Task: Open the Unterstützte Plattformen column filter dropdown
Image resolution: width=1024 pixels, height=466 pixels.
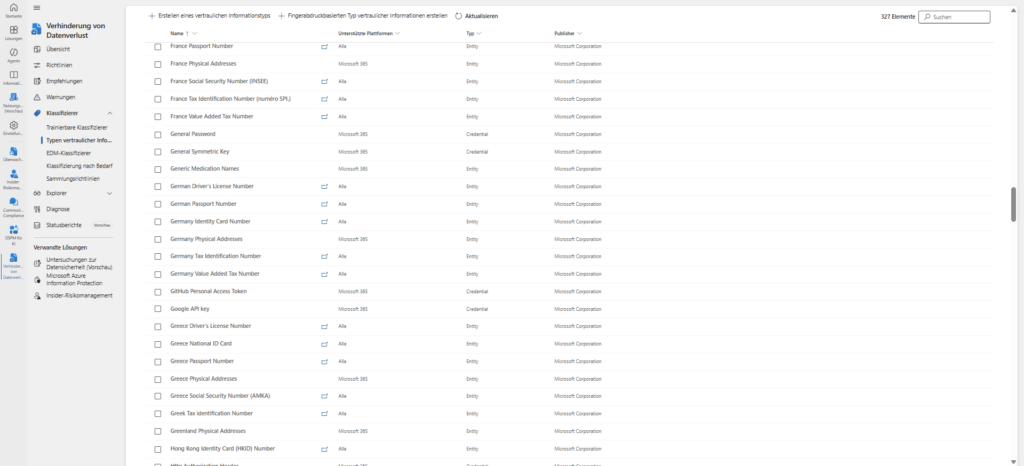Action: click(x=397, y=34)
